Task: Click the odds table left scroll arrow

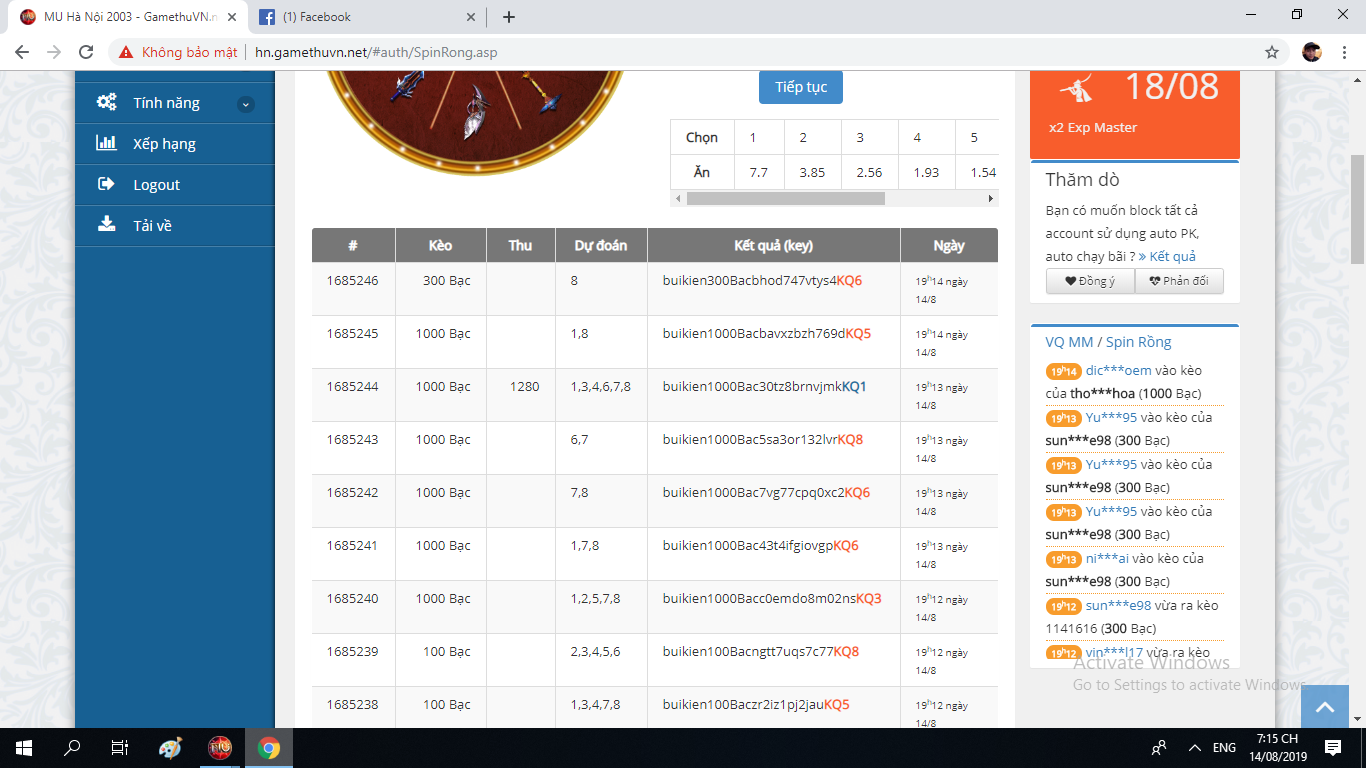Action: point(677,199)
